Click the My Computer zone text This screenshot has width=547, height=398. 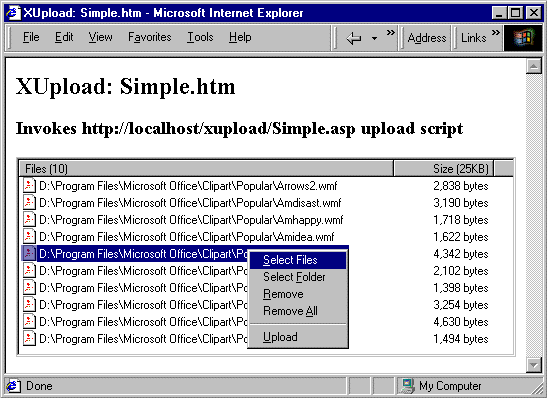(450, 386)
